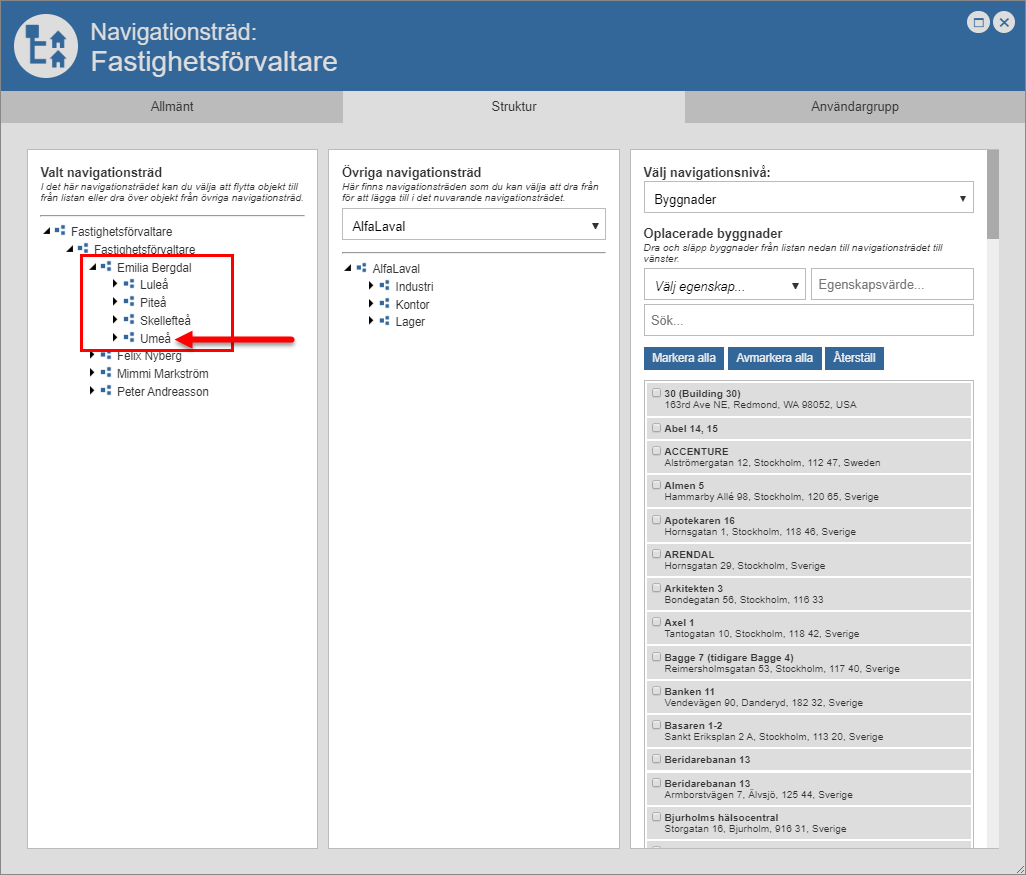The width and height of the screenshot is (1026, 875).
Task: Expand the Piteå tree node
Action: point(115,302)
